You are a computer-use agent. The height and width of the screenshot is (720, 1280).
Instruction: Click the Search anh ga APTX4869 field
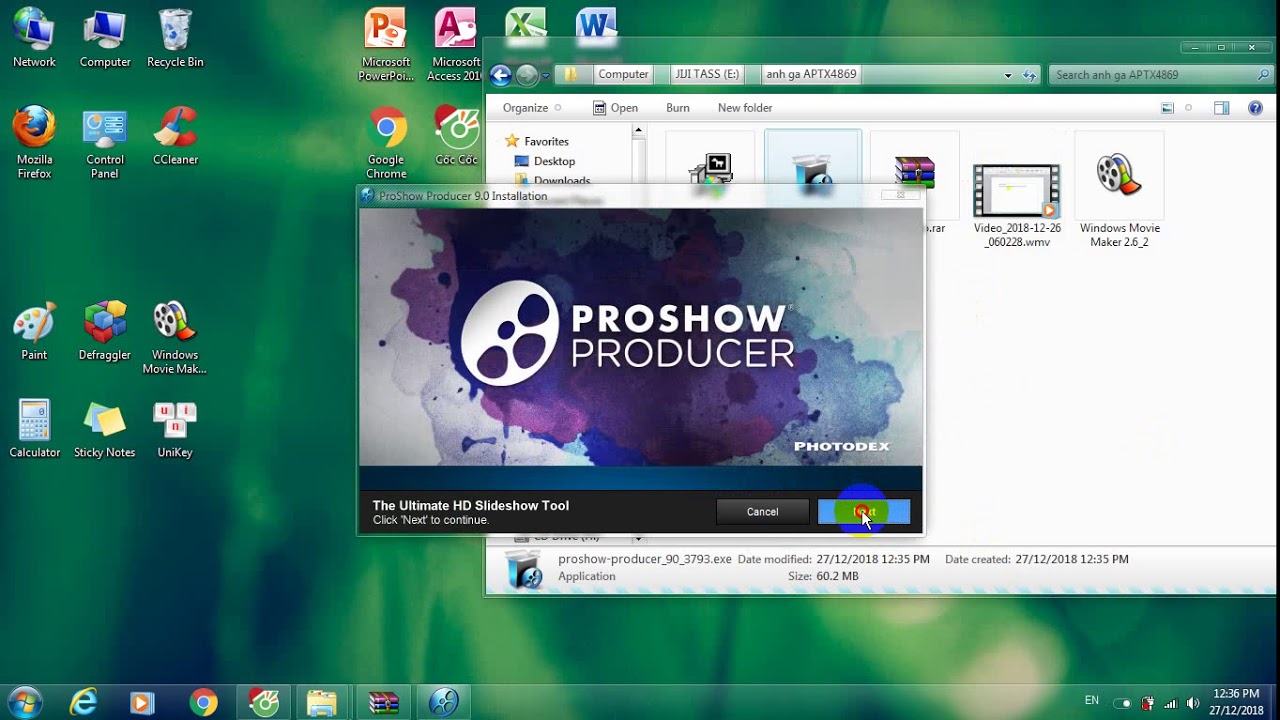point(1161,75)
